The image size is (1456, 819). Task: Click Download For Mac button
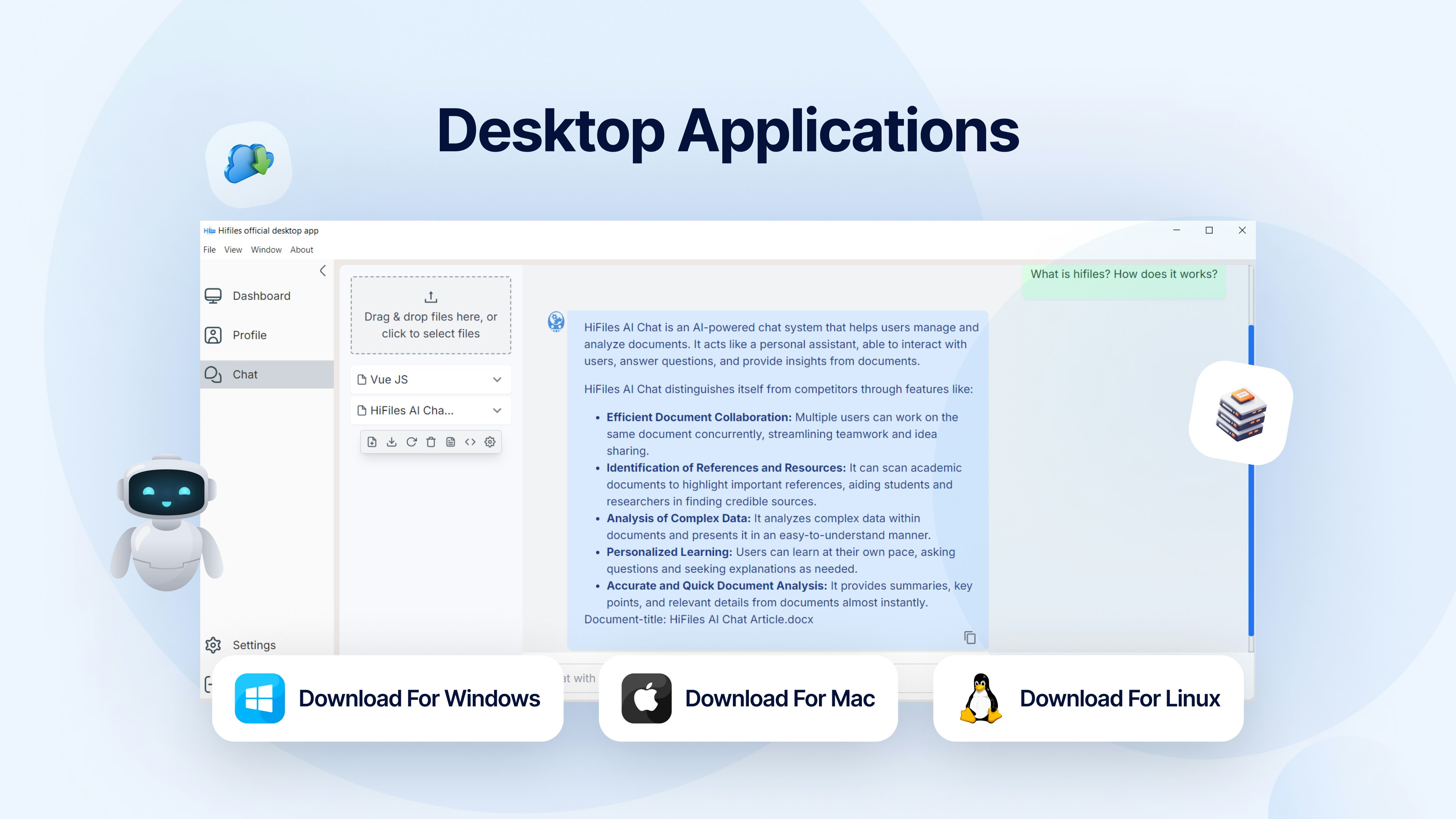[x=748, y=698]
